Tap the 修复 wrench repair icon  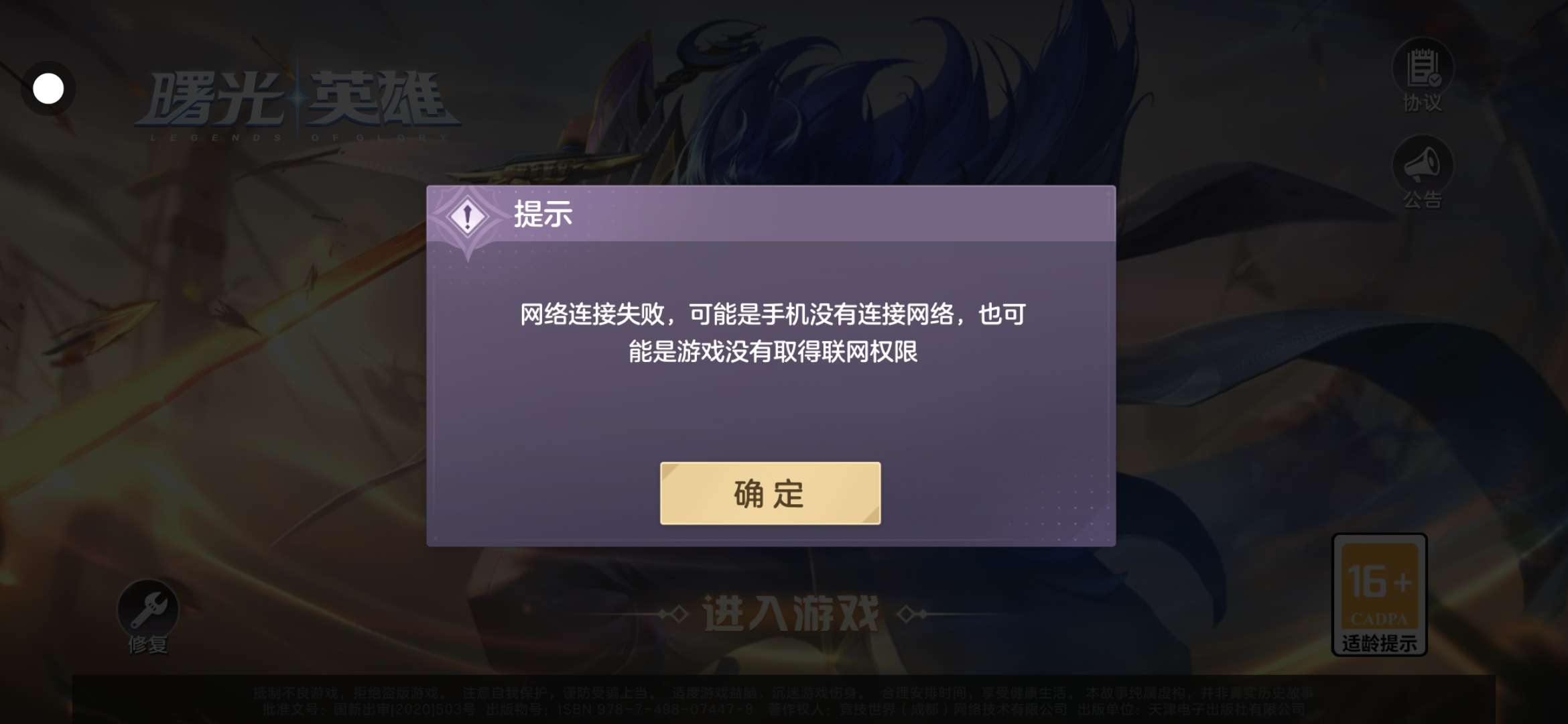pyautogui.click(x=148, y=609)
